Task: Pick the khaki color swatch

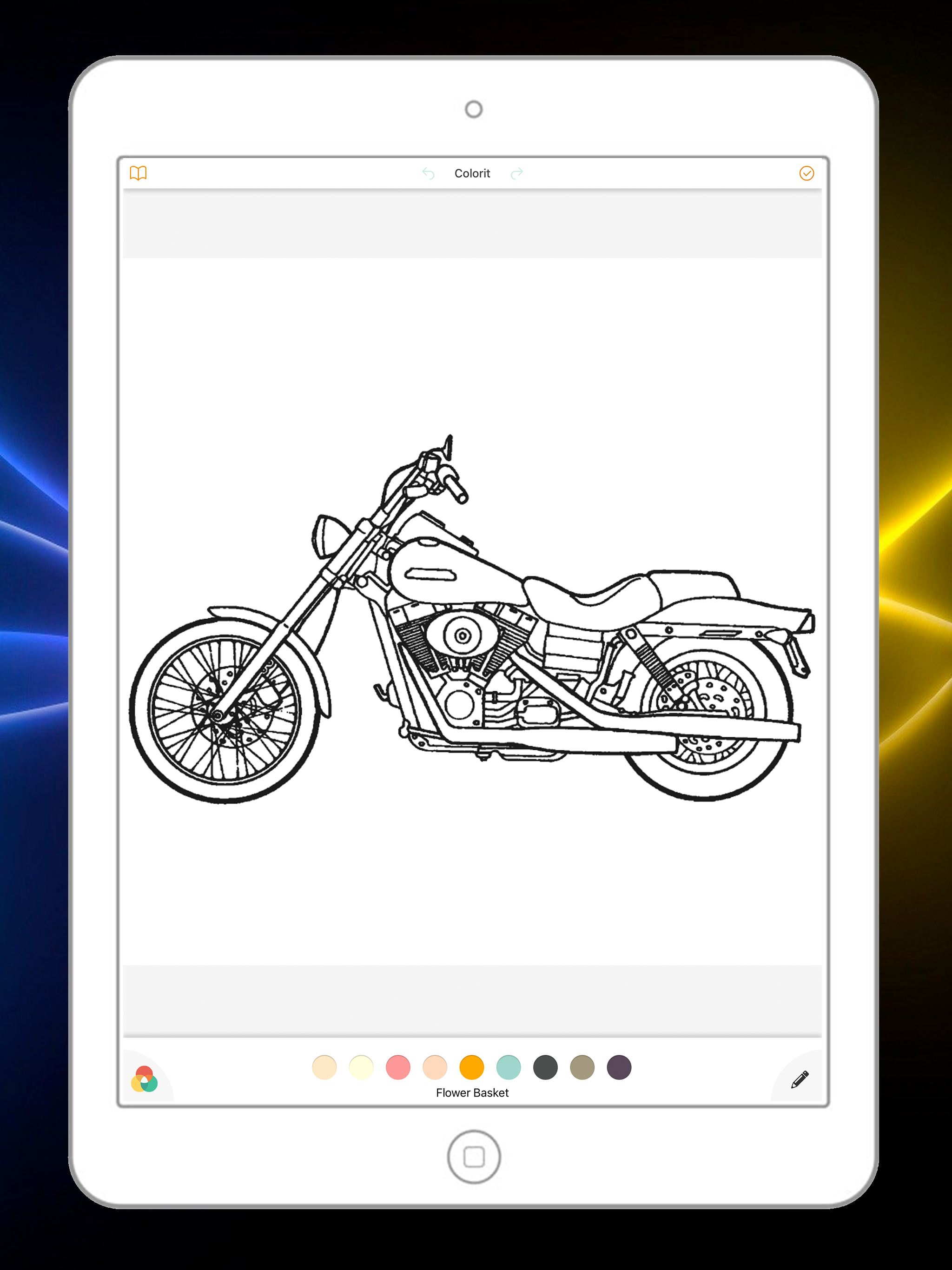Action: point(582,1067)
